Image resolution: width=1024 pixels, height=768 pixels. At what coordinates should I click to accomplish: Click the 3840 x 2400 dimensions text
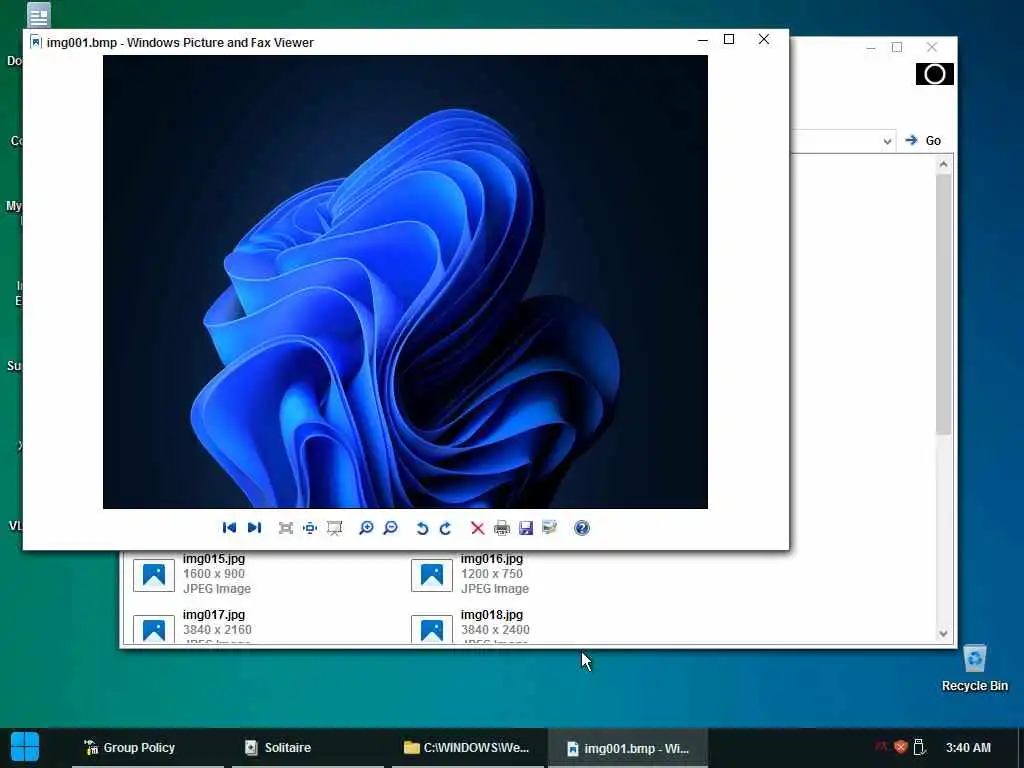point(495,630)
